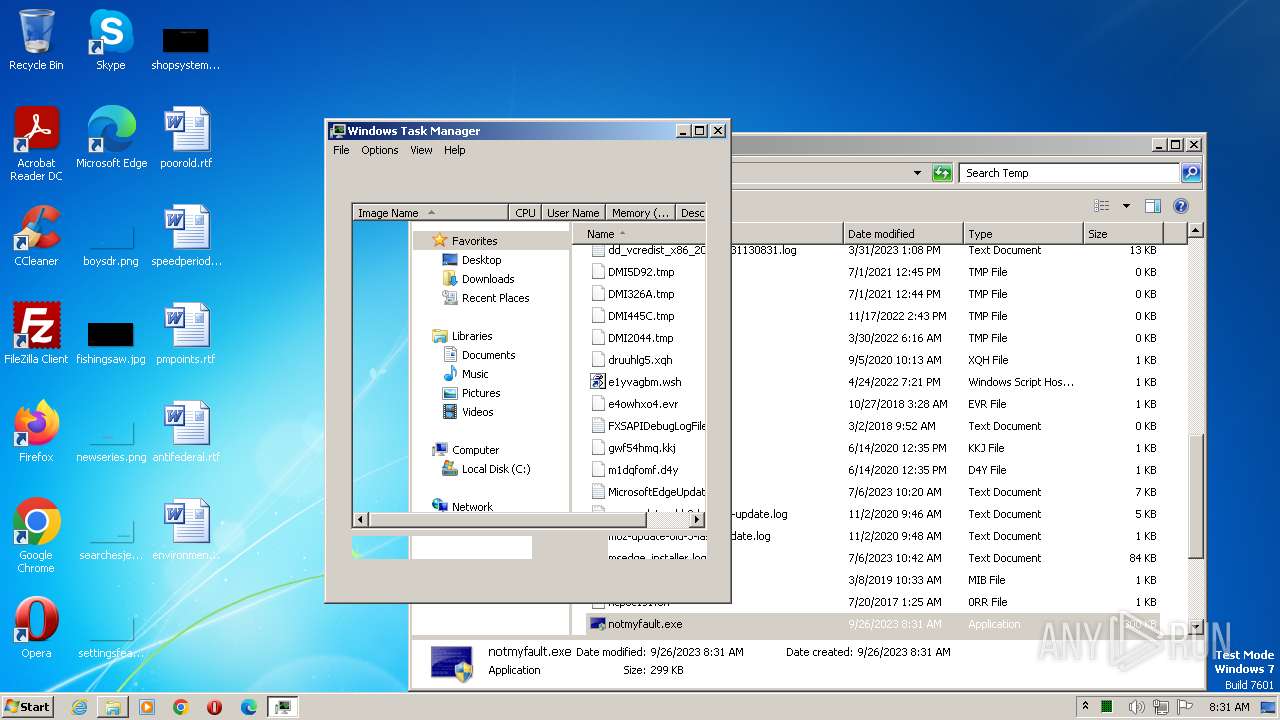
Task: Click Task Manager horizontal scrollbar left arrow
Action: tap(361, 520)
